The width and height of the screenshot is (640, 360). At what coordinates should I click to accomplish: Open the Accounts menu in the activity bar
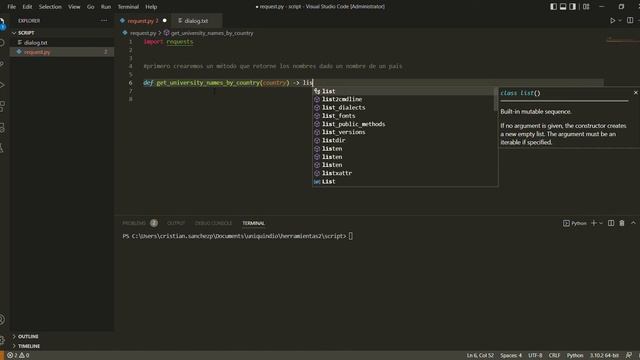tap(2, 319)
